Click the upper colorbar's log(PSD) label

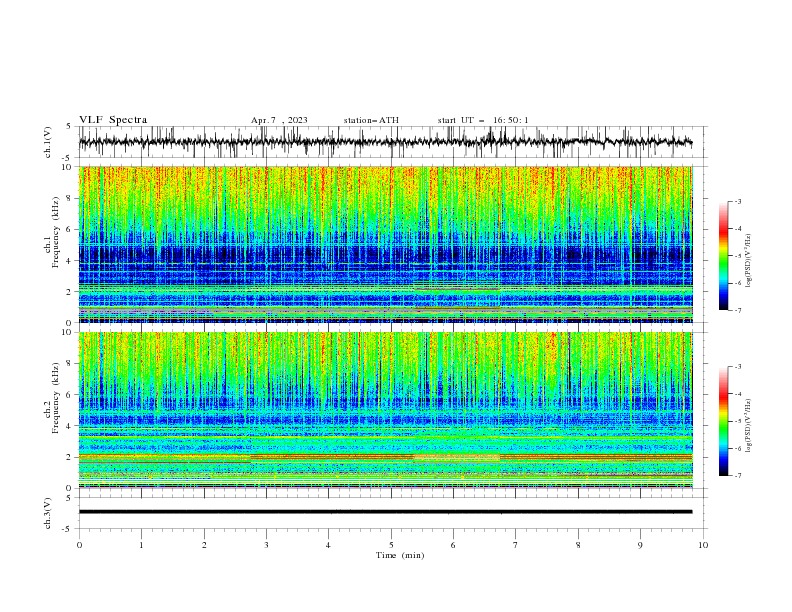click(749, 261)
